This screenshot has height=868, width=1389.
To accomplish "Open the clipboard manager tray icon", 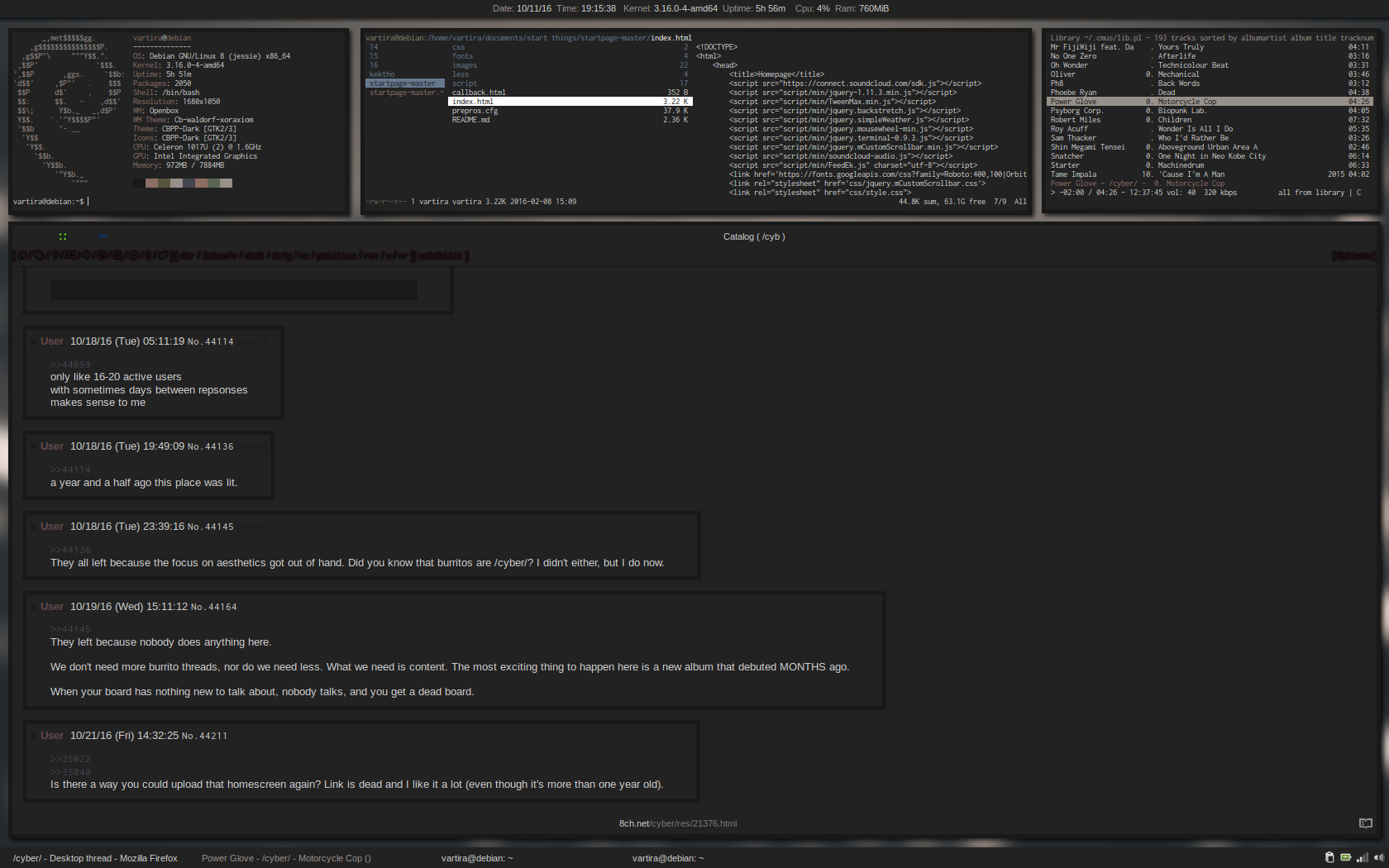I will [x=1329, y=857].
